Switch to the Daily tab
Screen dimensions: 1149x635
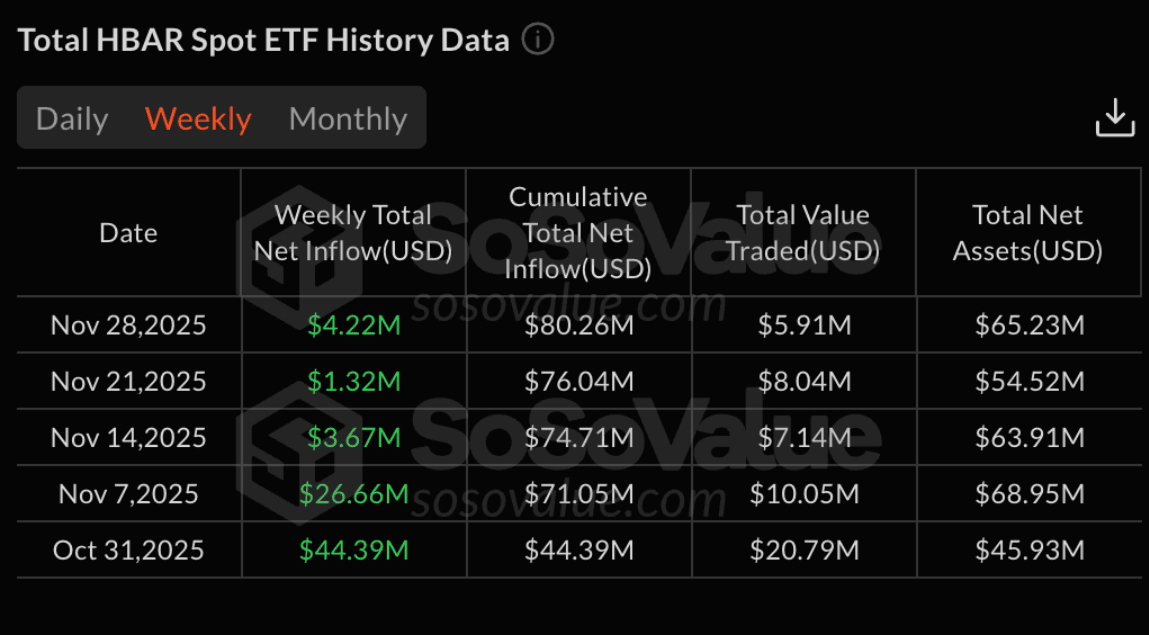click(72, 119)
